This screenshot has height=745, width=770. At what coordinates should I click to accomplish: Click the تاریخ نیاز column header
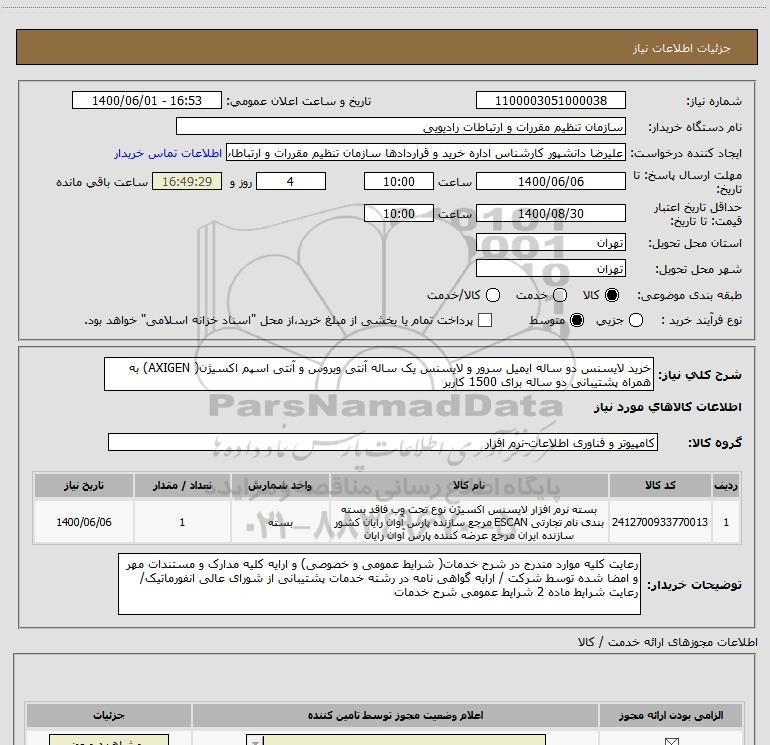coord(84,486)
